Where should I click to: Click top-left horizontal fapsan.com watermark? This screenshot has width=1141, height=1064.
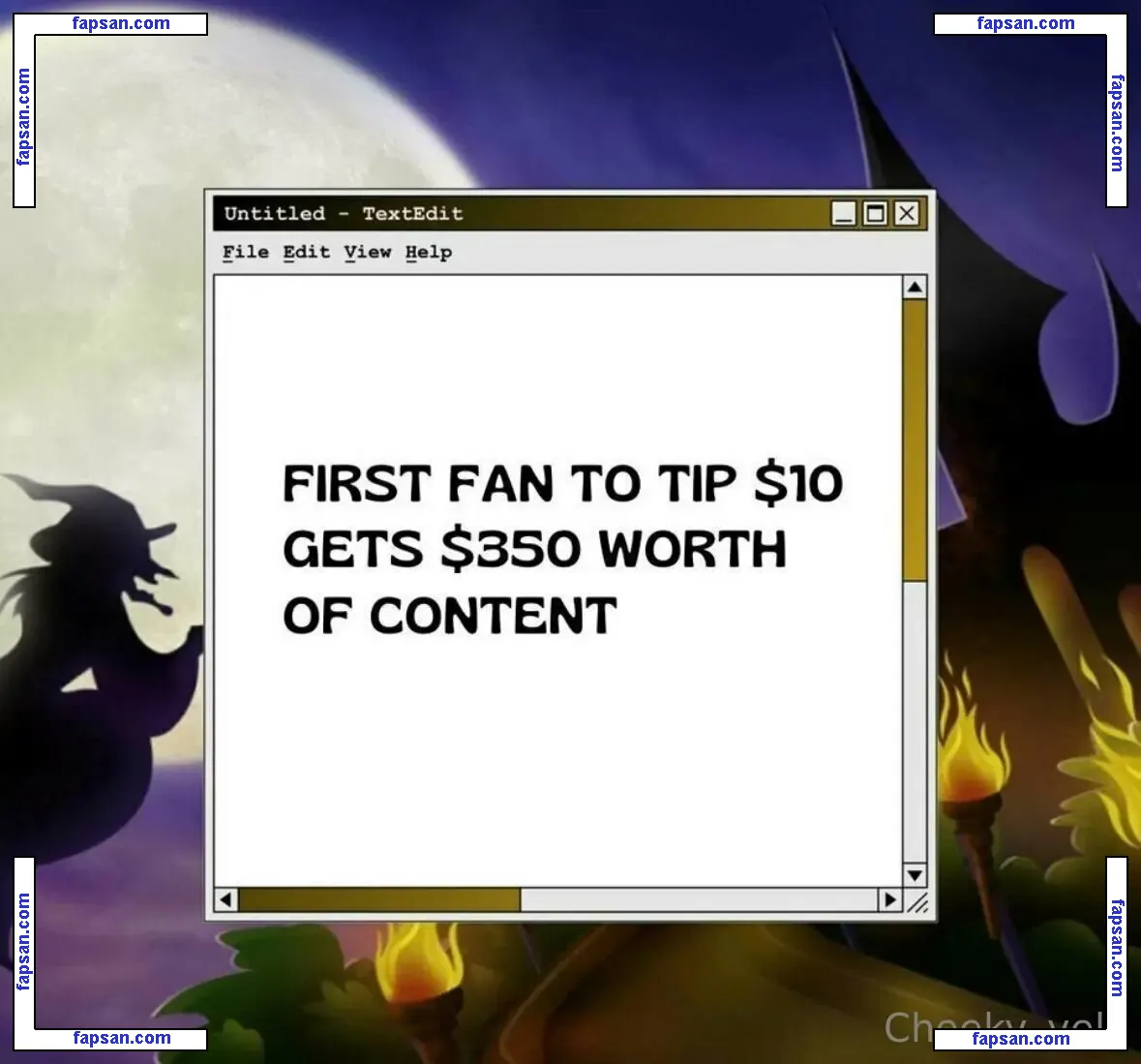pos(121,24)
